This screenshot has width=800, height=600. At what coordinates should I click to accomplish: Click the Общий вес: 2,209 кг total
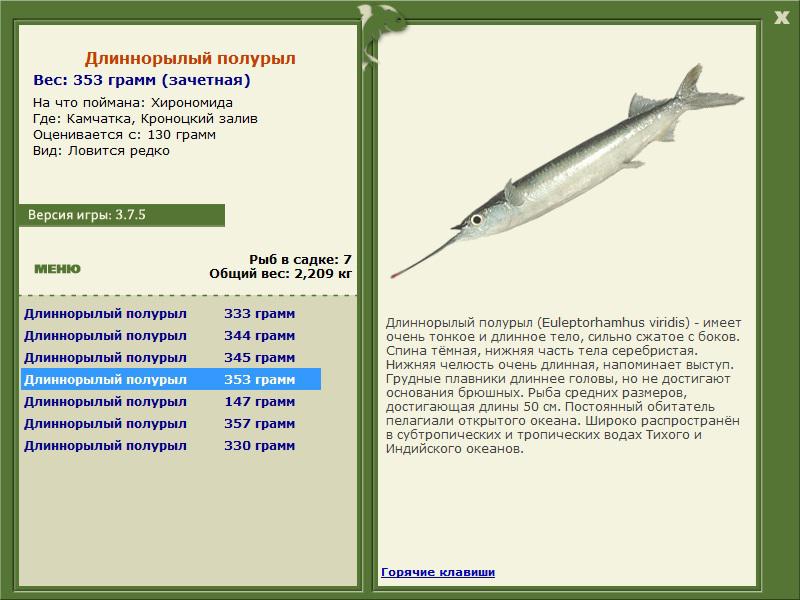[281, 274]
